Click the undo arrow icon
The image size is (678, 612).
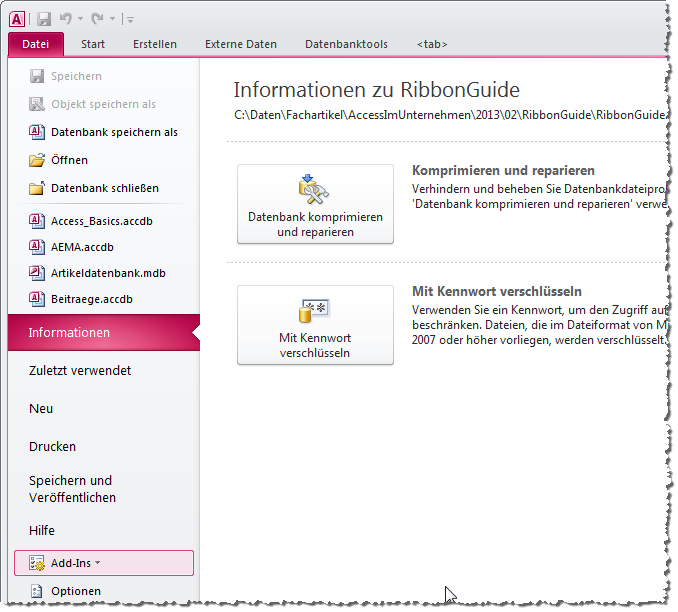pos(67,18)
